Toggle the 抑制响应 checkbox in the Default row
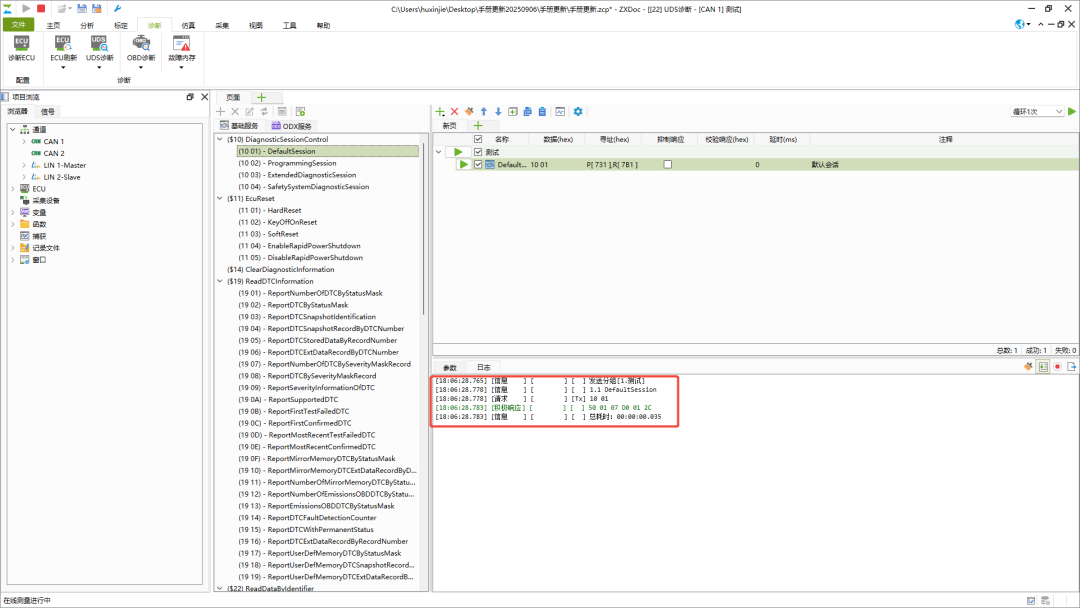1080x608 pixels. tap(668, 164)
